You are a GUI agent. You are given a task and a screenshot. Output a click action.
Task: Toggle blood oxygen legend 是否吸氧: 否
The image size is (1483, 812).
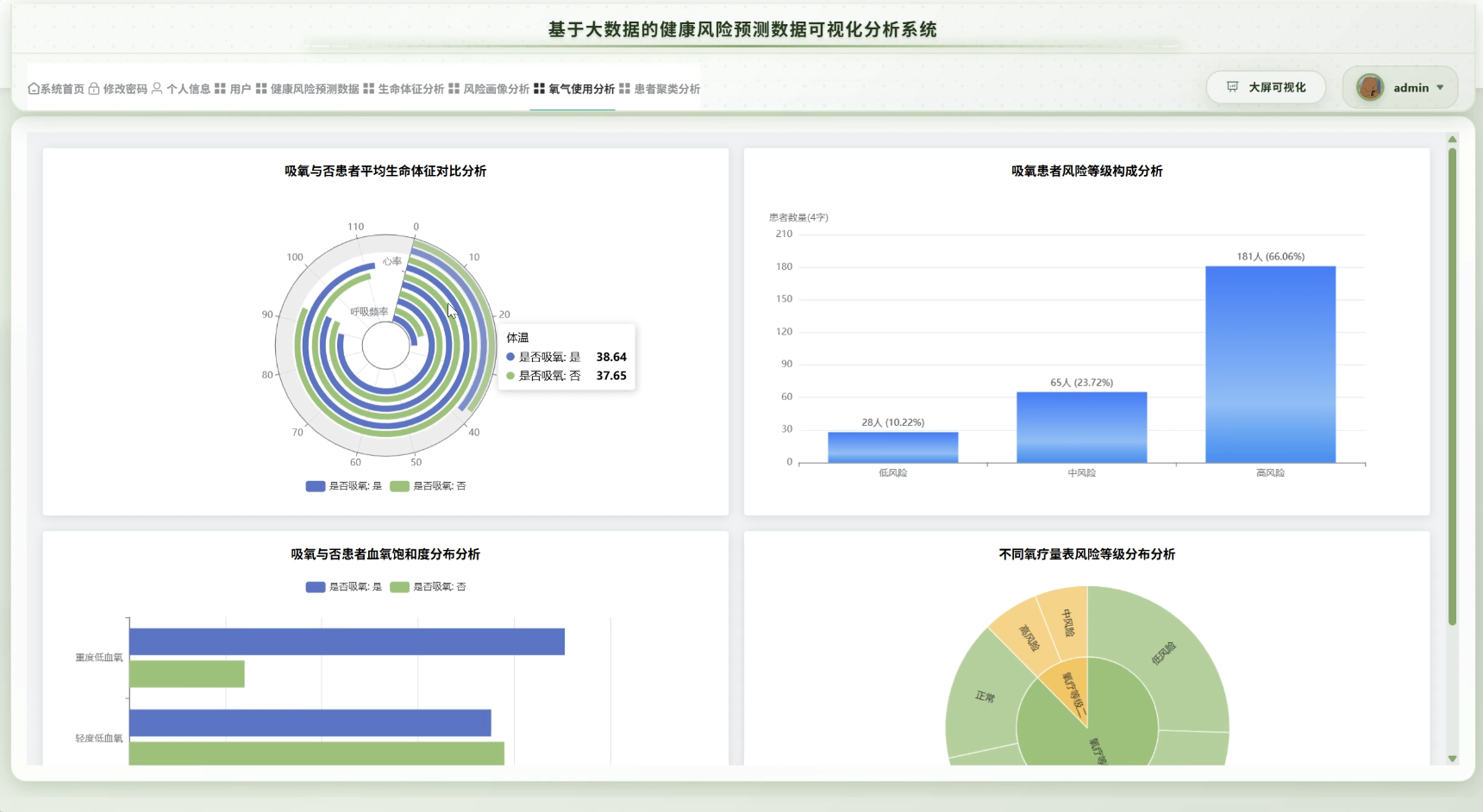tap(428, 587)
